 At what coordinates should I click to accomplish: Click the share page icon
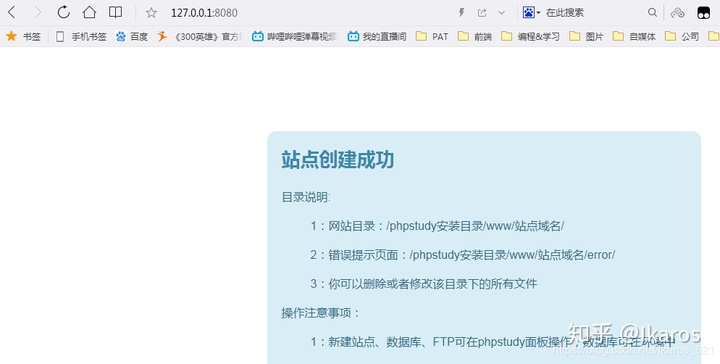(x=482, y=13)
